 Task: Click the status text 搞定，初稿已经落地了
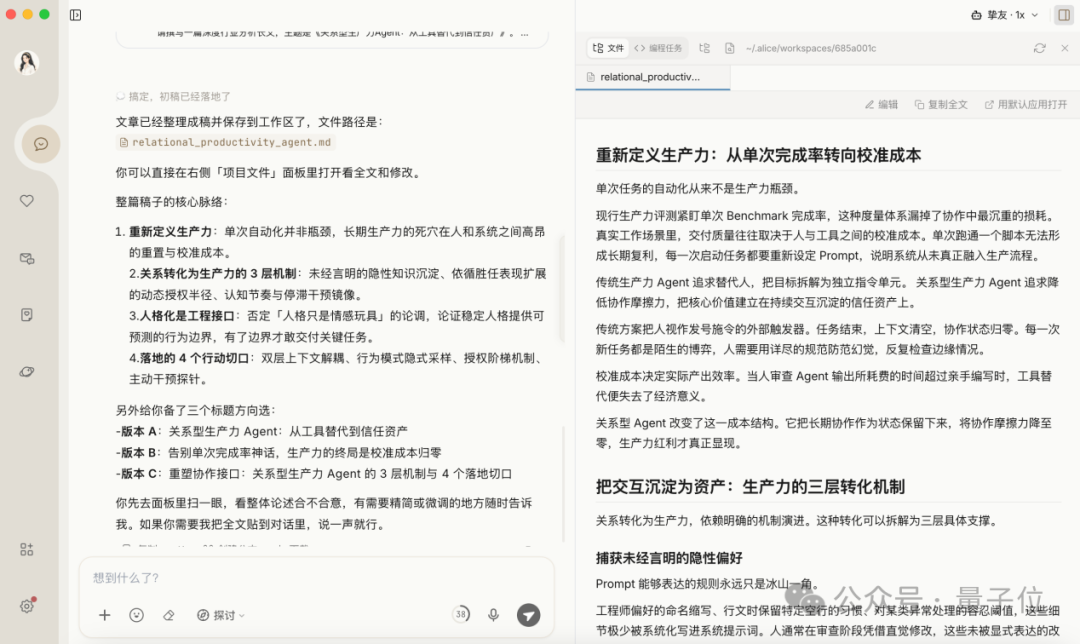179,96
